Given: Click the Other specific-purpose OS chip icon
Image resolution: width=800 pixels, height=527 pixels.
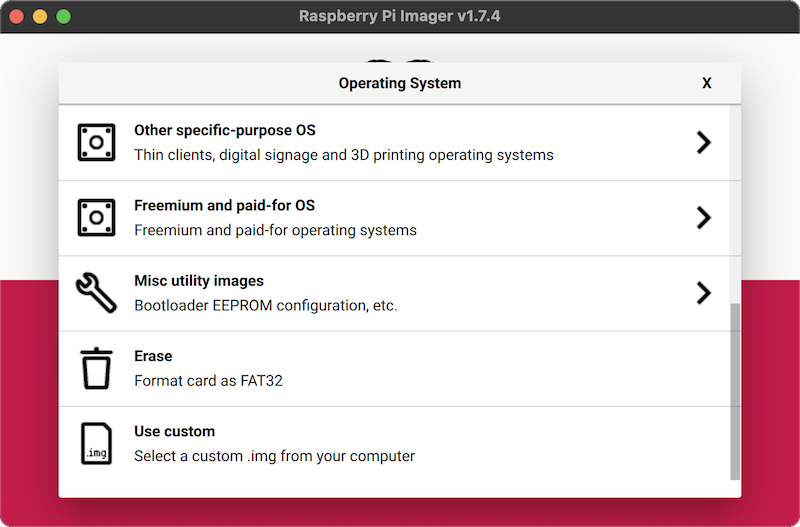Looking at the screenshot, I should pos(96,143).
